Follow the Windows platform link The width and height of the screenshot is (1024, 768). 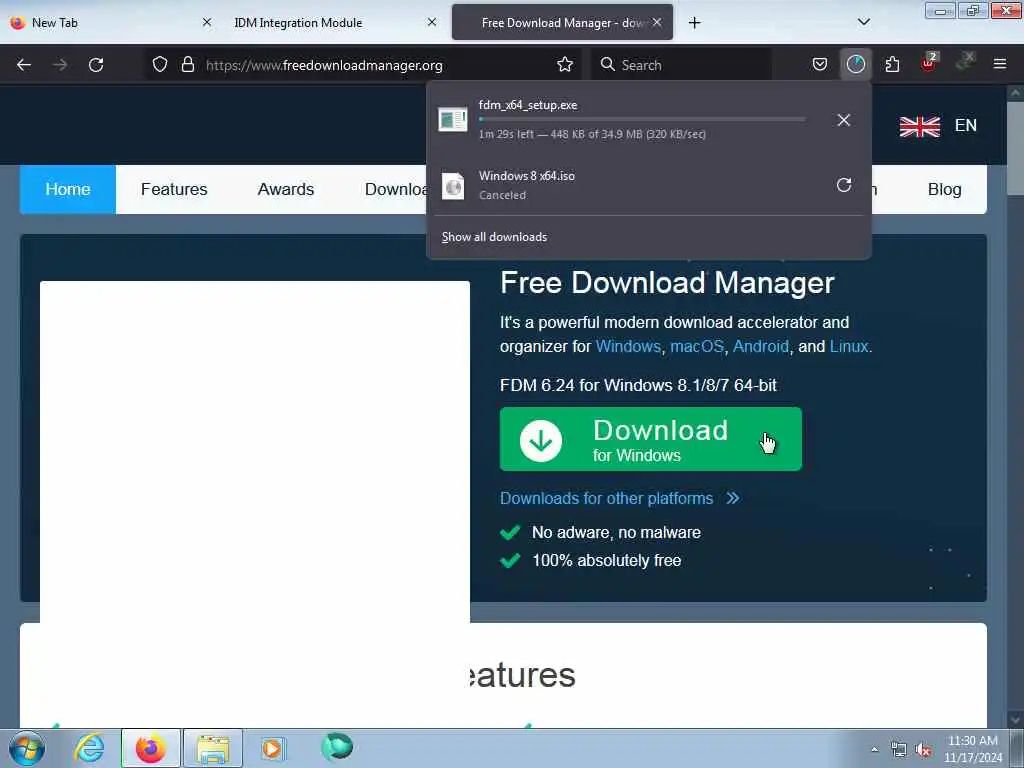628,346
